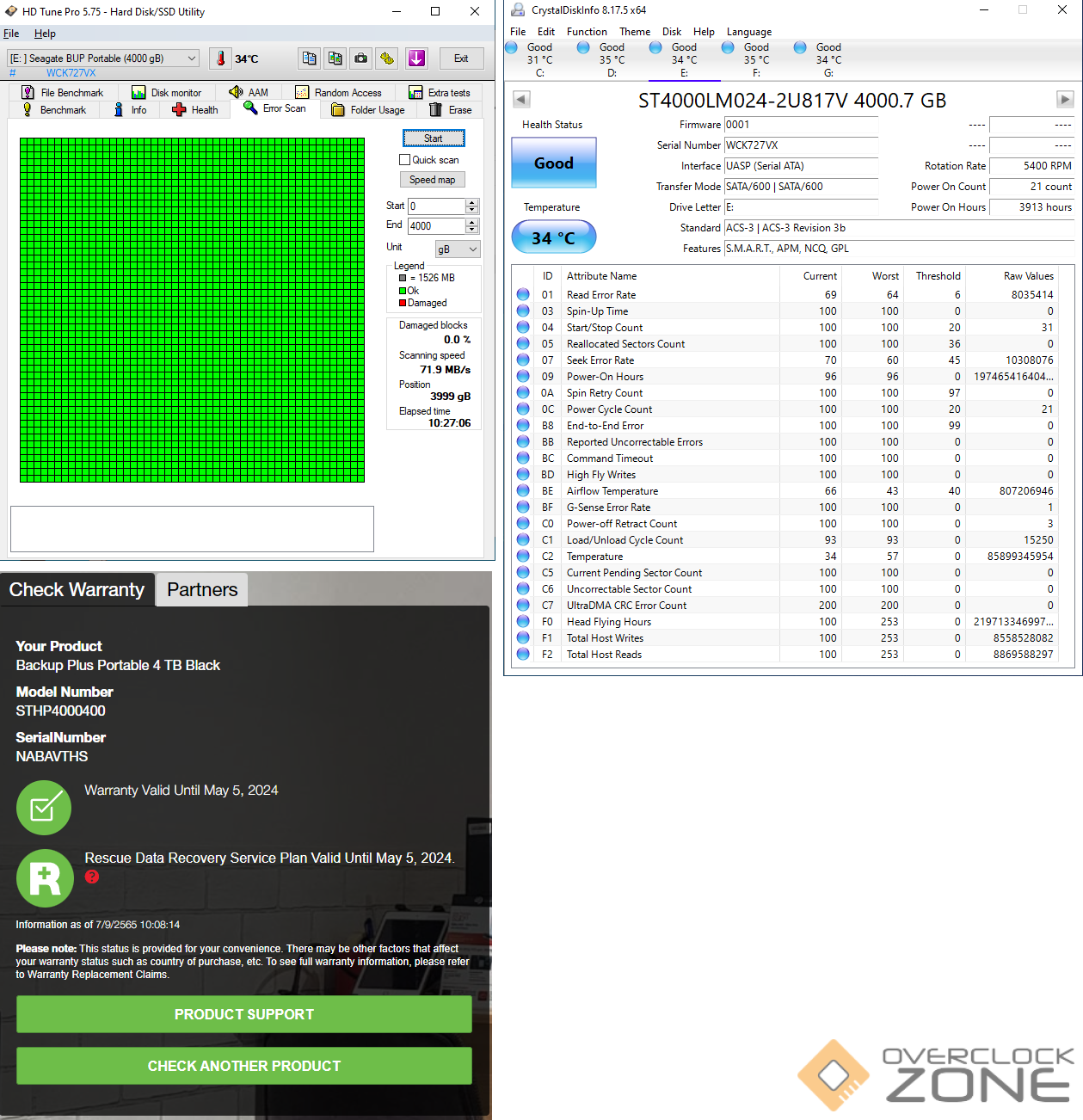Show previous disk with left arrow
Viewport: 1083px width, 1120px height.
coord(521,100)
